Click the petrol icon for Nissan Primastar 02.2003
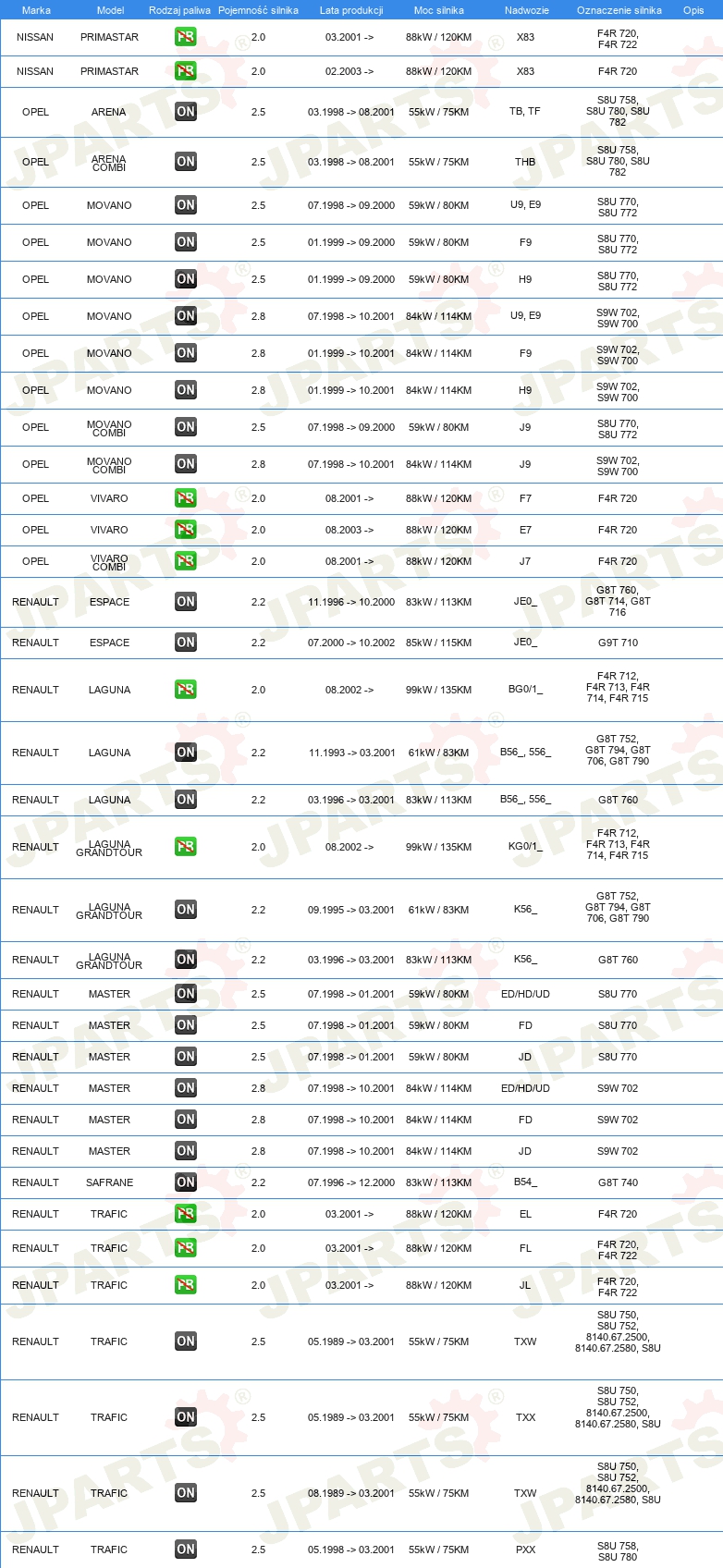 [x=186, y=71]
